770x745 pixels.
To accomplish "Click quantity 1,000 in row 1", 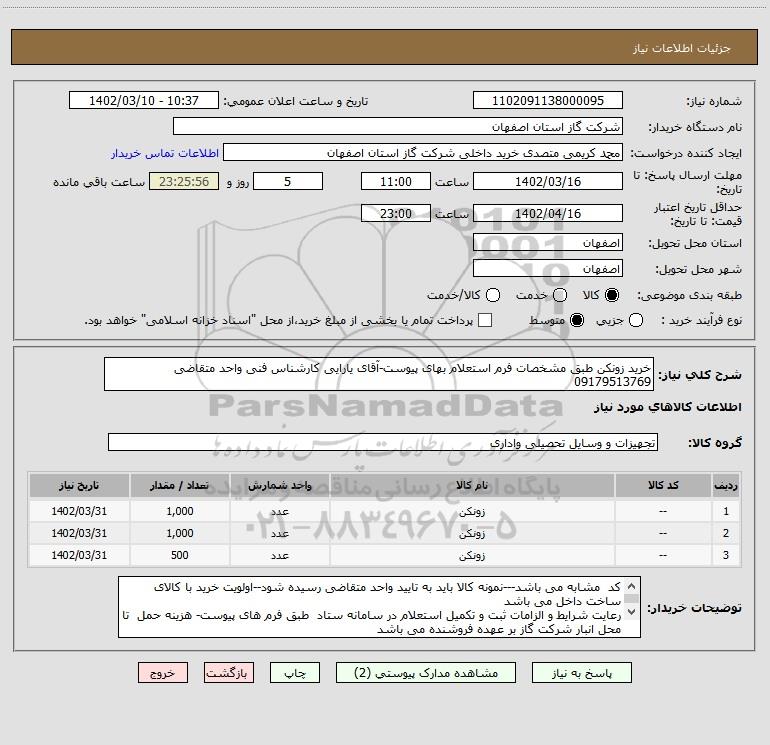I will coord(180,511).
